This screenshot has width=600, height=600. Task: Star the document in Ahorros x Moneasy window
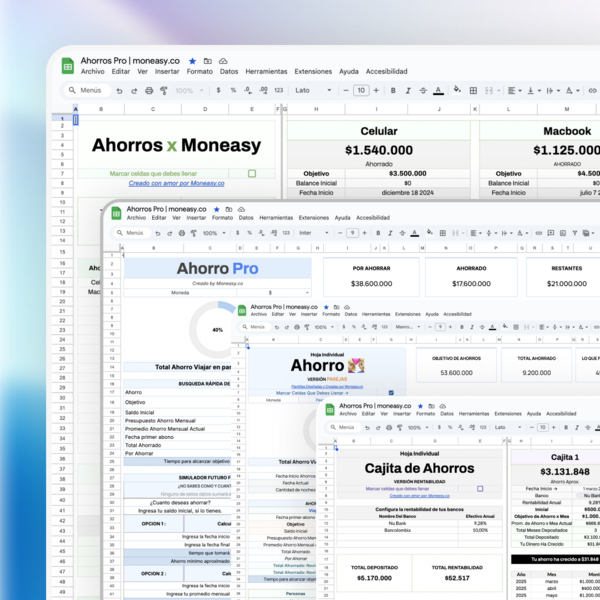(192, 61)
